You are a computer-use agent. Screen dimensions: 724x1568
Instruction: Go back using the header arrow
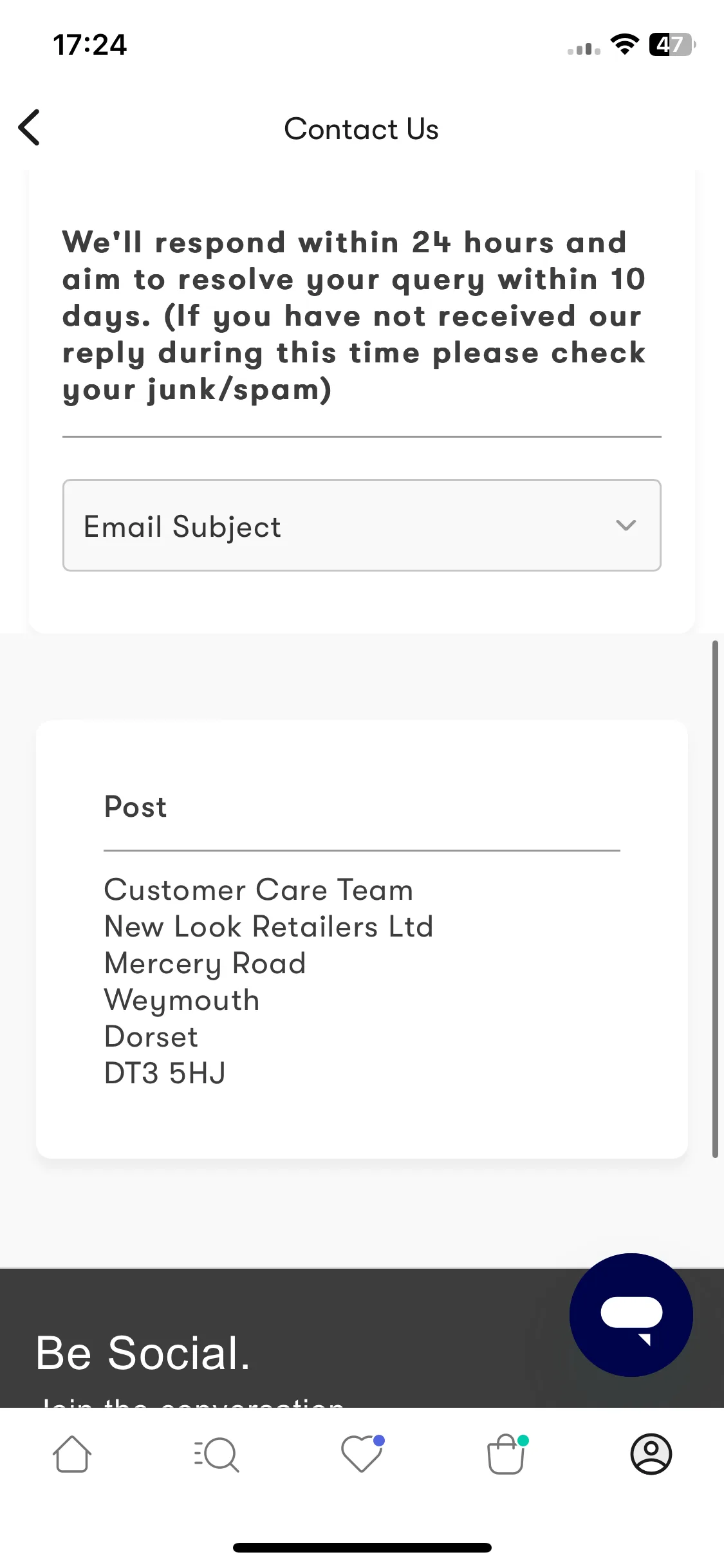(30, 127)
